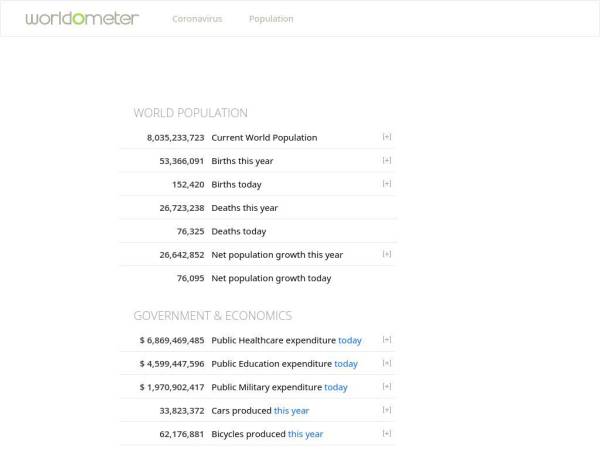The height and width of the screenshot is (450, 600).
Task: Expand Public Healthcare expenditure details
Action: point(387,340)
